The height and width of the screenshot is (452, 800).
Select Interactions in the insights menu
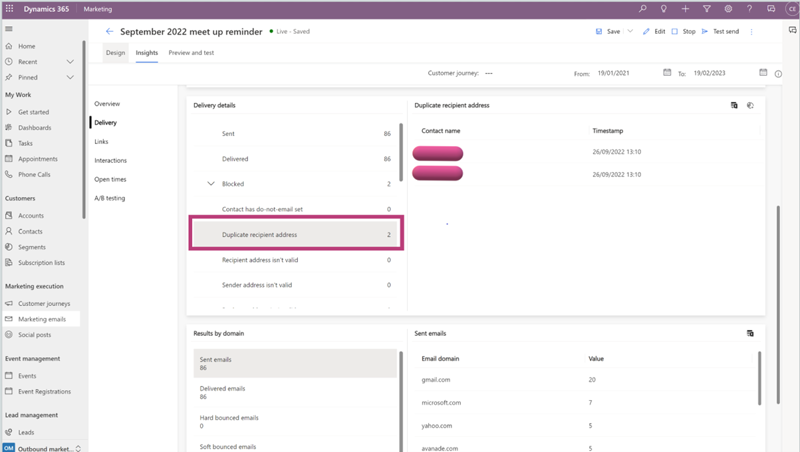(111, 160)
